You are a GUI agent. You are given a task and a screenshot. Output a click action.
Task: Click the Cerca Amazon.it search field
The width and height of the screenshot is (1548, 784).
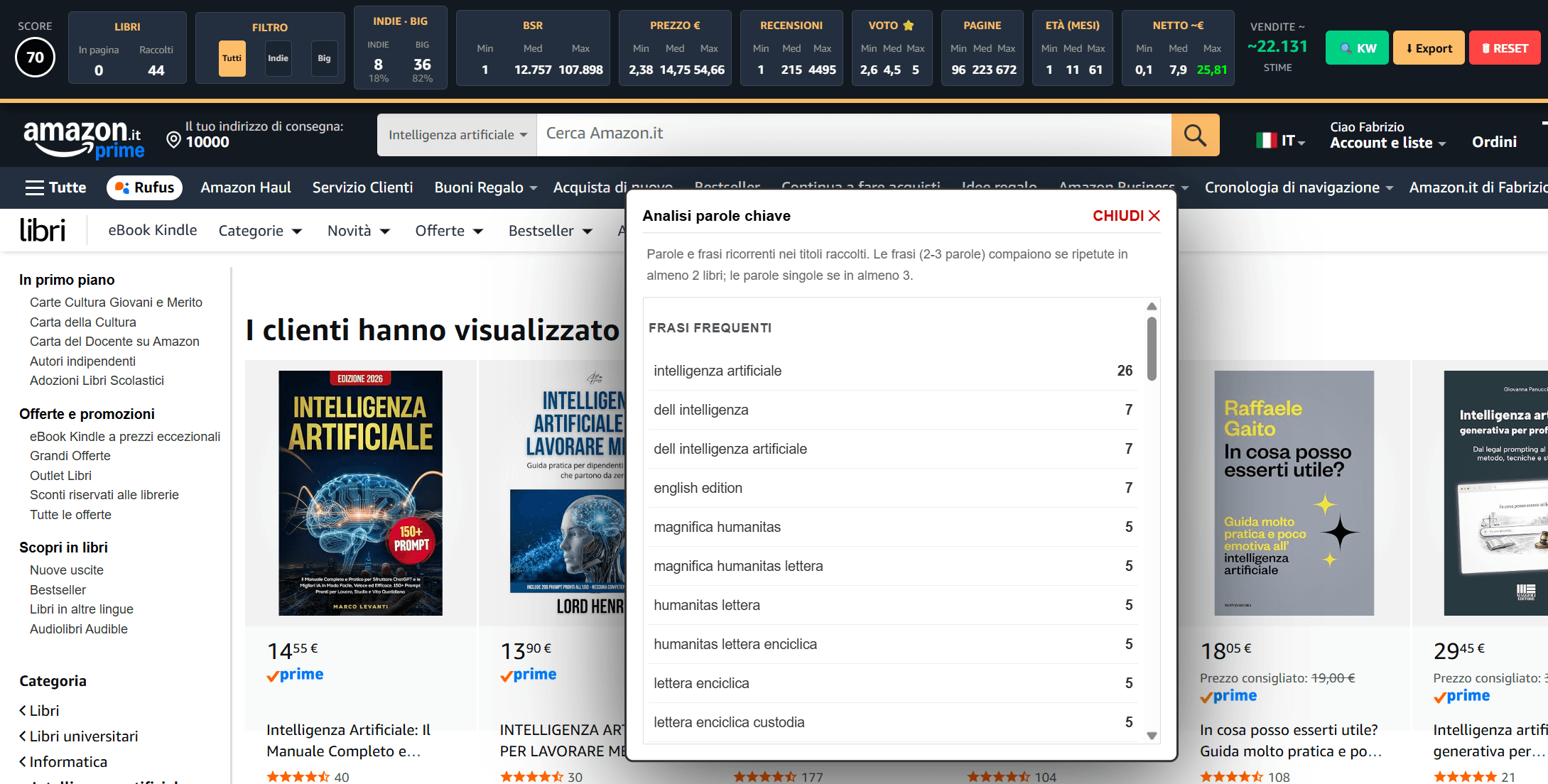pos(854,135)
